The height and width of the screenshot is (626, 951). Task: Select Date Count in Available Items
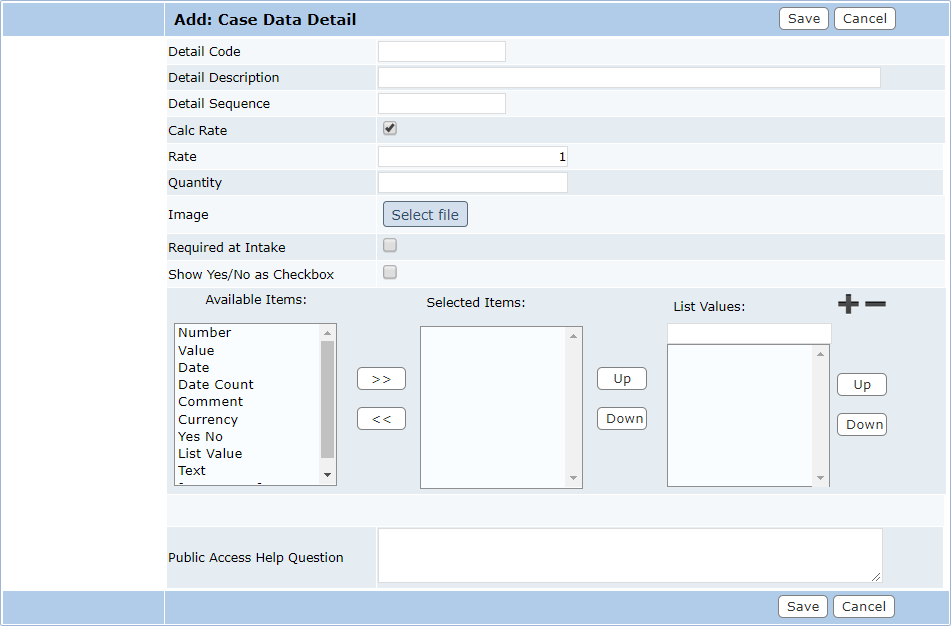(x=216, y=385)
